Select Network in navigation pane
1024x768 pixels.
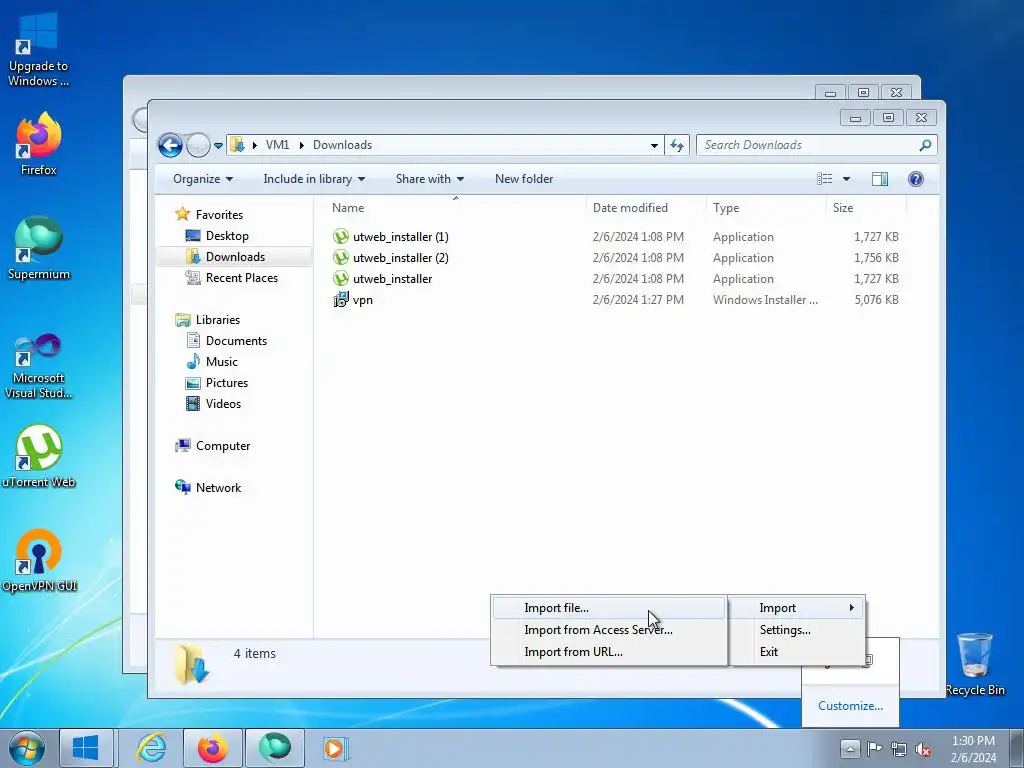218,488
